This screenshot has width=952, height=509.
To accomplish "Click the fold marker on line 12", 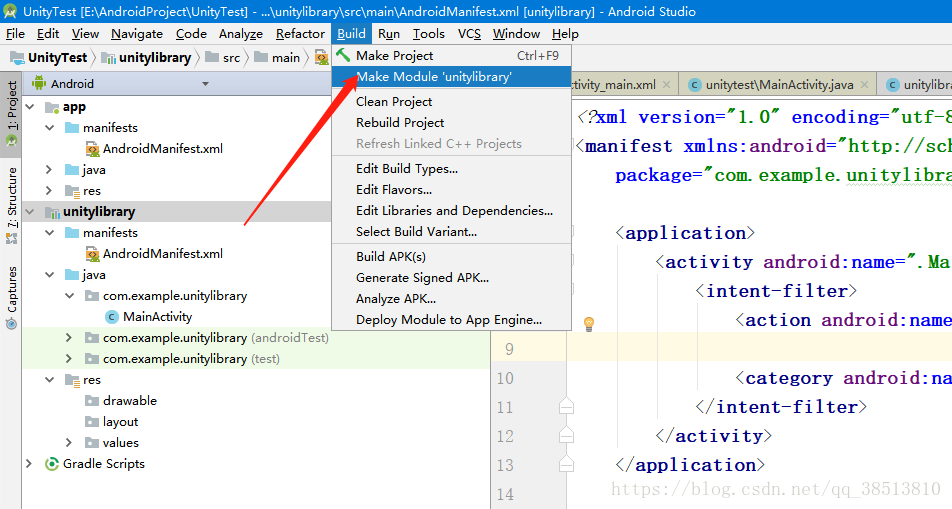I will pos(566,436).
